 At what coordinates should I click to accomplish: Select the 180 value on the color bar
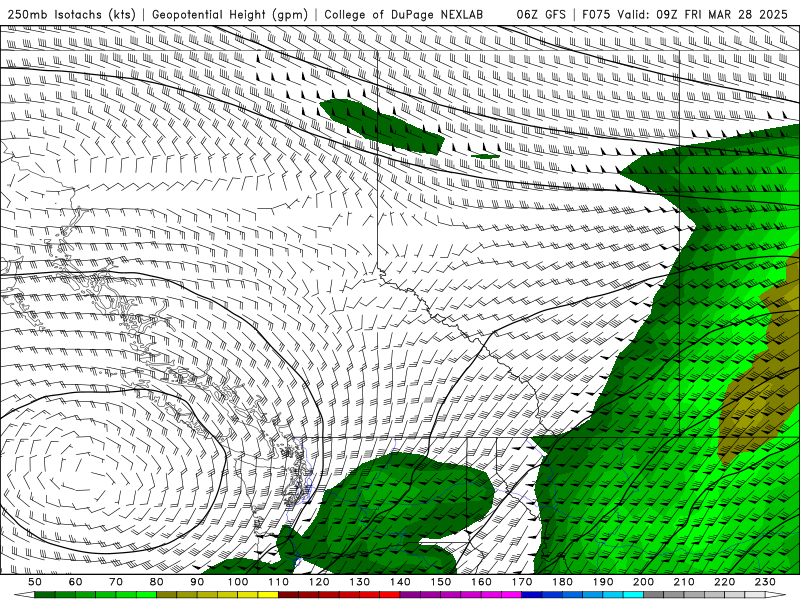tap(563, 582)
